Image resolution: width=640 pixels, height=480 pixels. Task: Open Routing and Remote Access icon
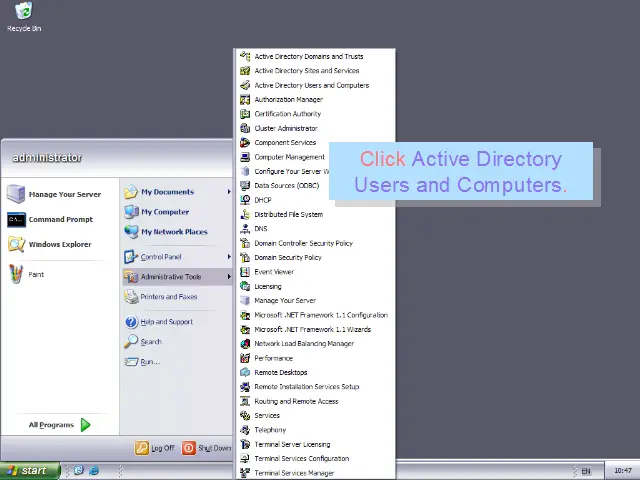click(x=245, y=401)
